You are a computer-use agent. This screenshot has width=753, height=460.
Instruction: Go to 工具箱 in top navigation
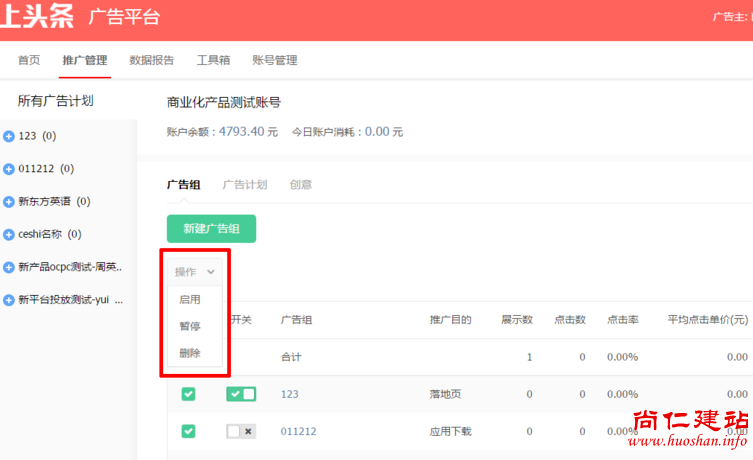(x=213, y=60)
